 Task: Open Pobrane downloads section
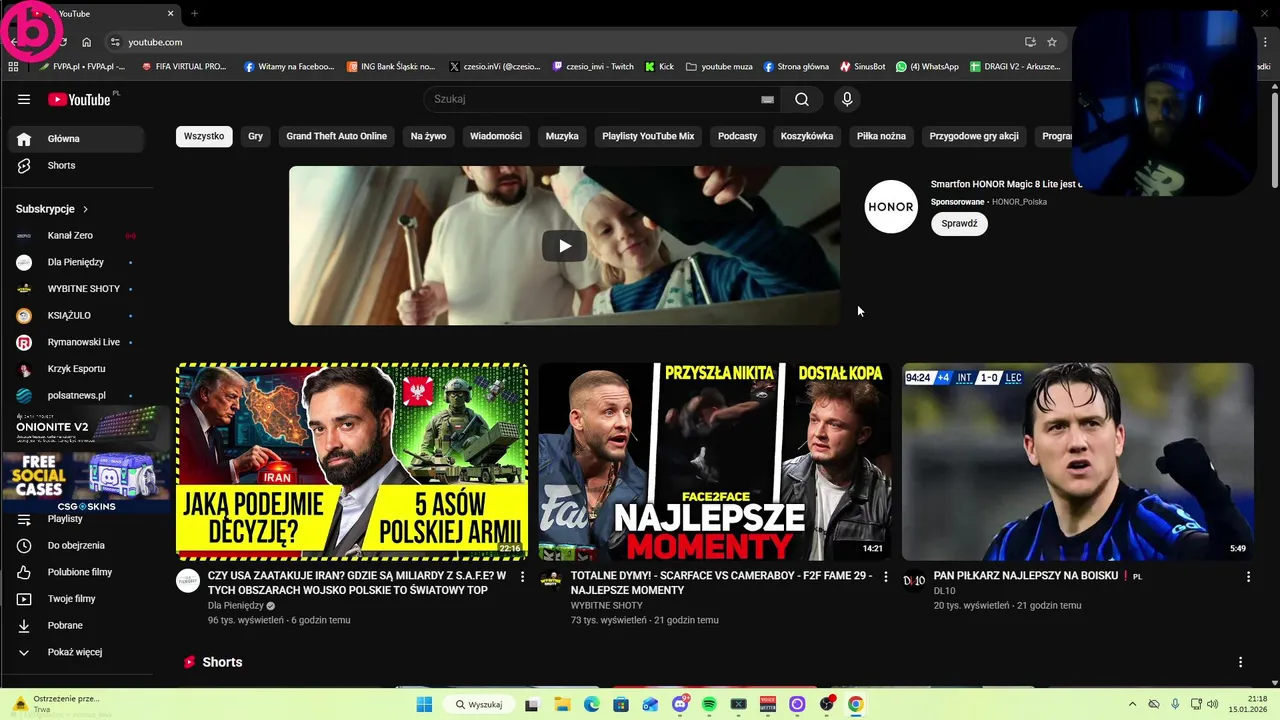pos(77,625)
